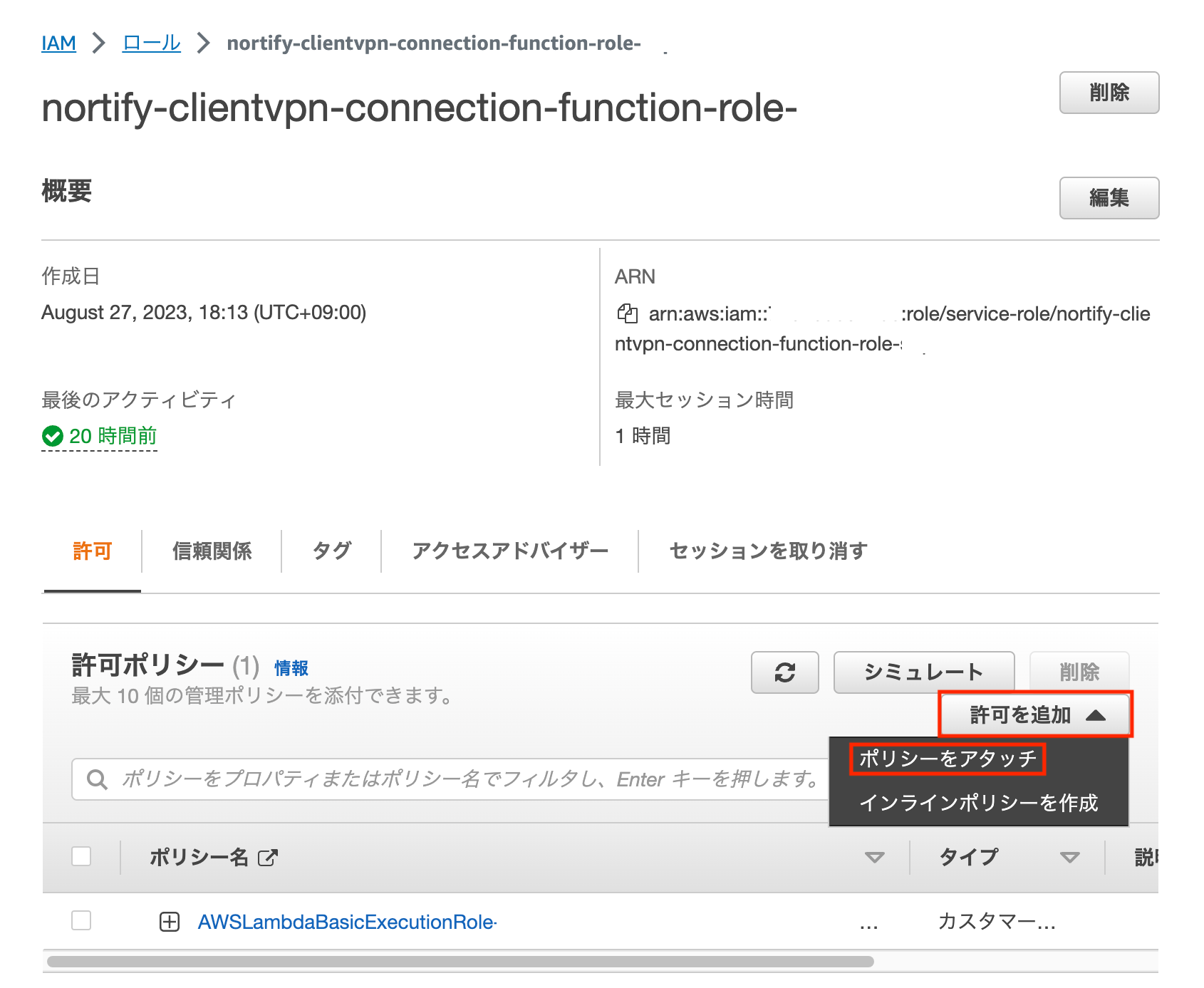The width and height of the screenshot is (1204, 988).
Task: Click the シミュレート button
Action: pyautogui.click(x=923, y=672)
